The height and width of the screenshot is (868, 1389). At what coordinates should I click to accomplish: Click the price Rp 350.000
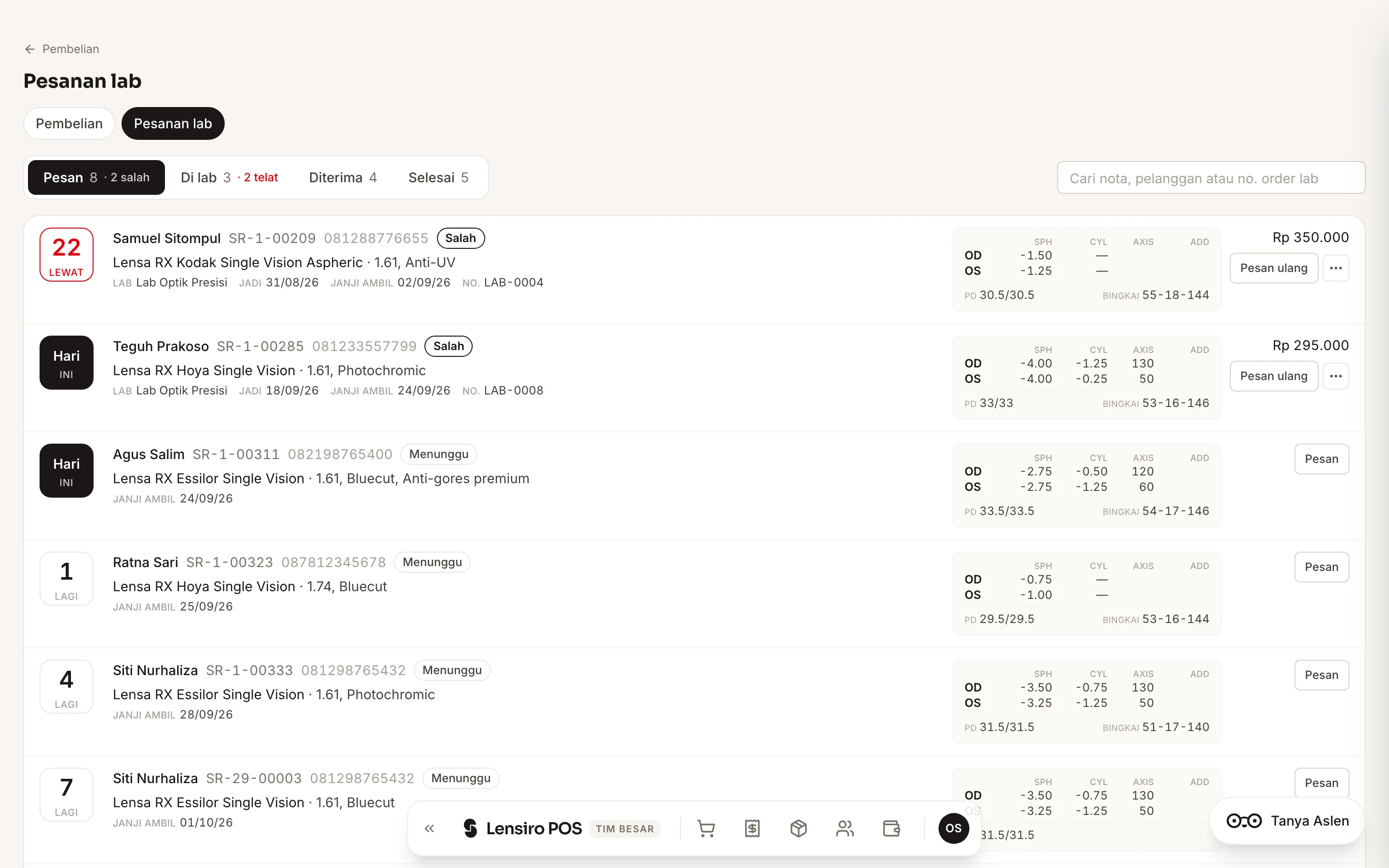1310,238
